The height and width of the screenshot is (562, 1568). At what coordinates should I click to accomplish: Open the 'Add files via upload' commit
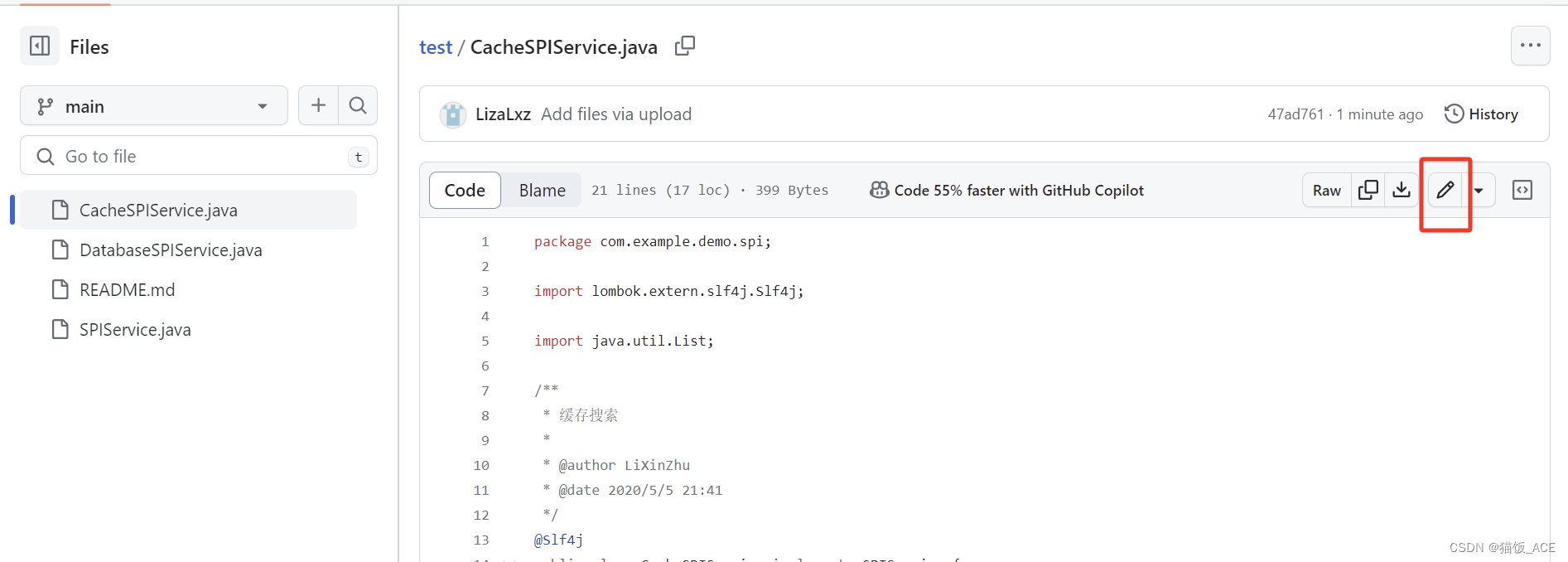(x=616, y=114)
